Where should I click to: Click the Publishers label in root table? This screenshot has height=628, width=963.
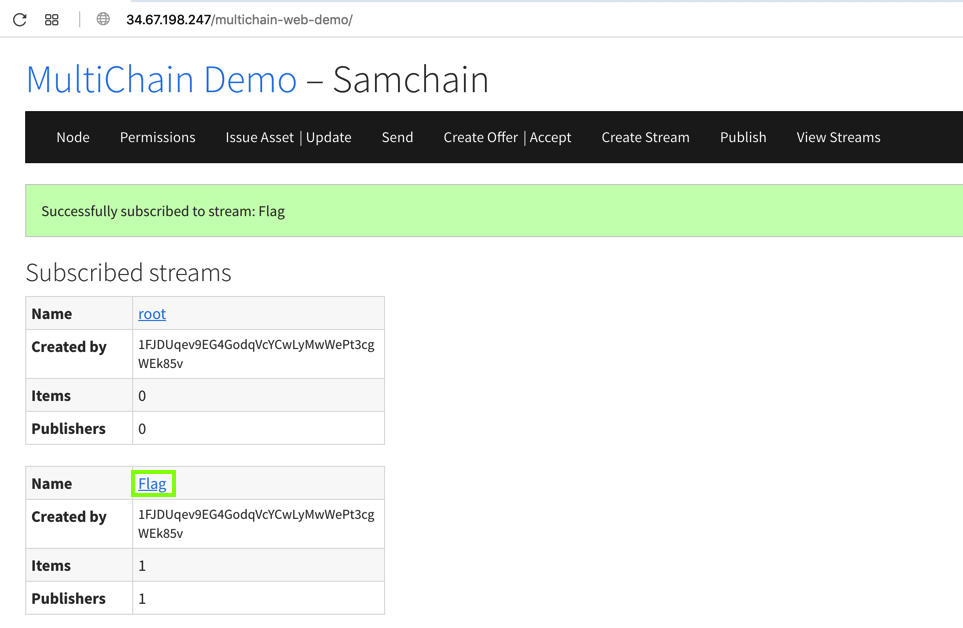(68, 428)
